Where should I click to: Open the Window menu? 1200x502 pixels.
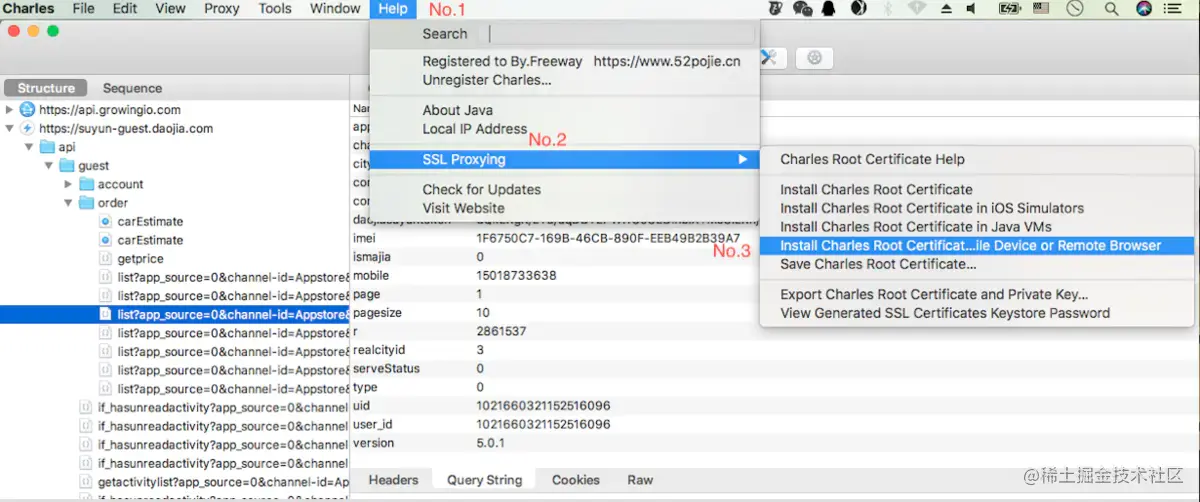(x=335, y=9)
